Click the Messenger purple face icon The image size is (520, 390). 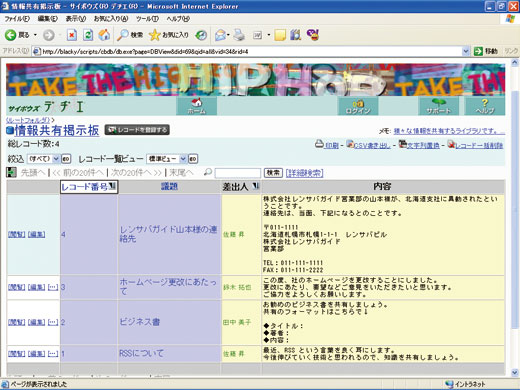point(313,35)
